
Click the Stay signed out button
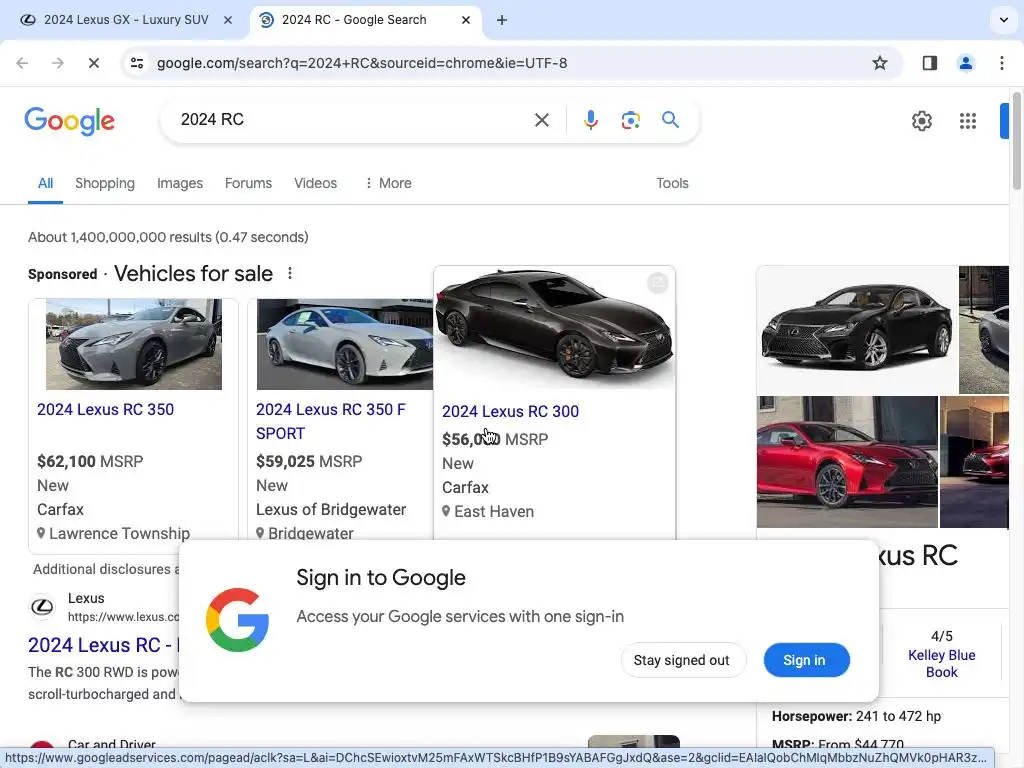click(682, 660)
